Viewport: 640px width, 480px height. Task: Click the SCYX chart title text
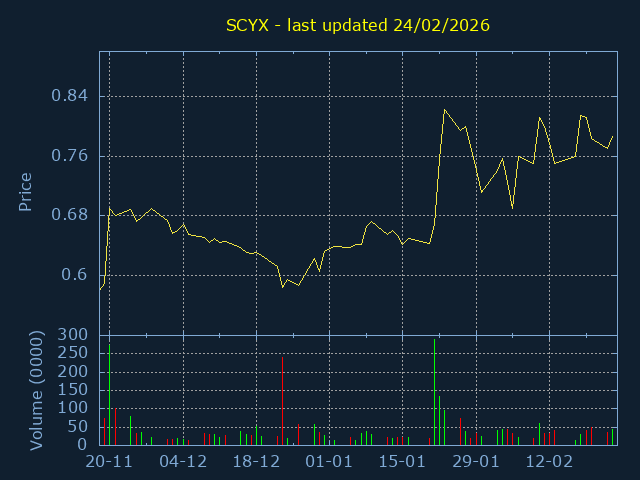(358, 25)
